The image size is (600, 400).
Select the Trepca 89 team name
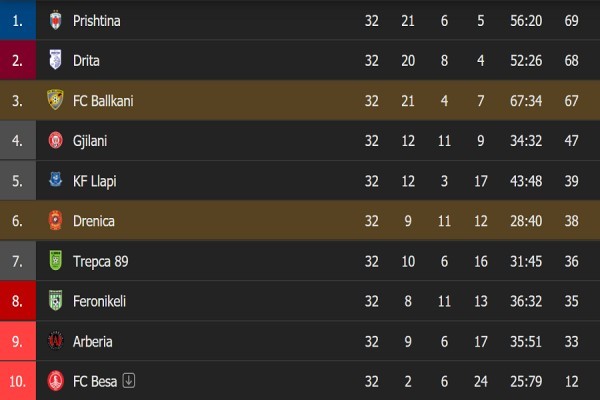[100, 261]
